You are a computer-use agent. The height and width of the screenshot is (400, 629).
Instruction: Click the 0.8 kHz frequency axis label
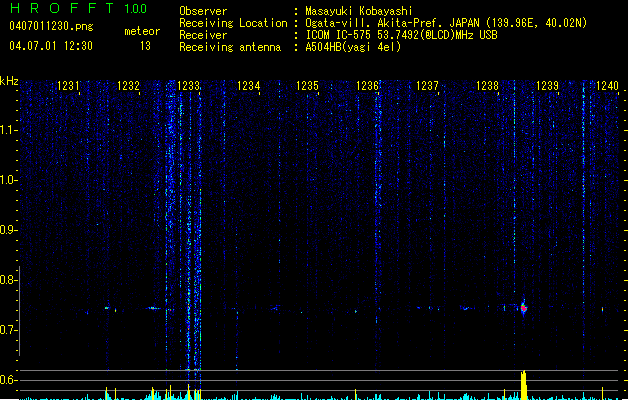tap(8, 280)
